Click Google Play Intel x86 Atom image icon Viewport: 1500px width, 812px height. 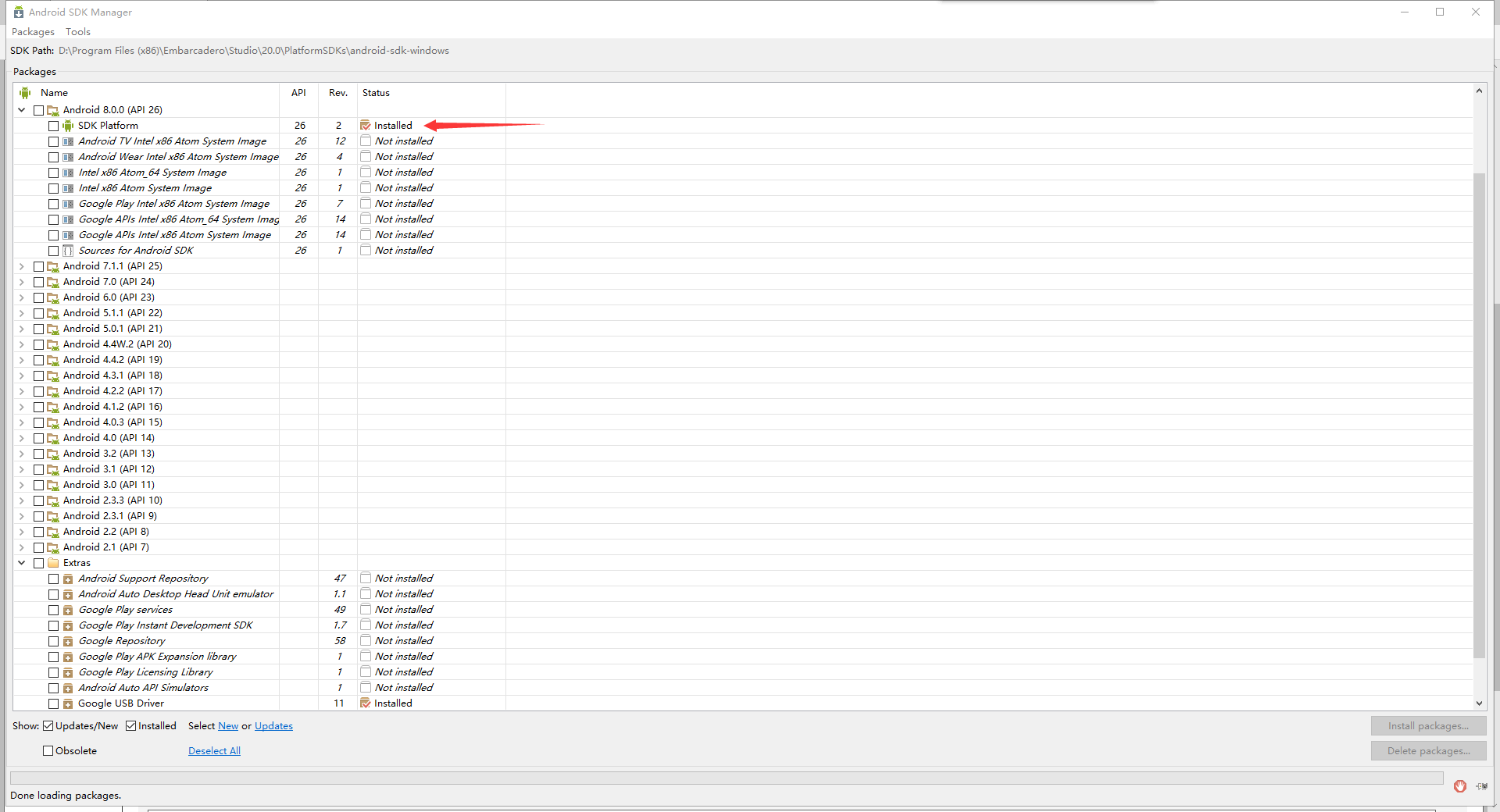(68, 204)
